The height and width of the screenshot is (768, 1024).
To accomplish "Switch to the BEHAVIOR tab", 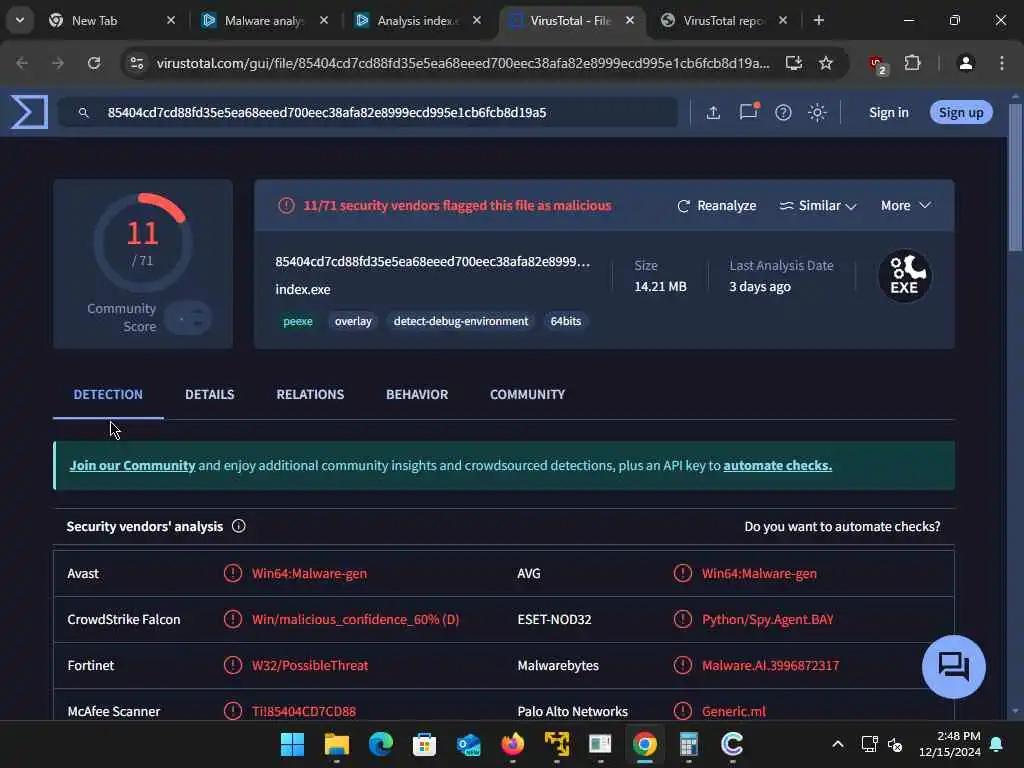I will coord(417,394).
